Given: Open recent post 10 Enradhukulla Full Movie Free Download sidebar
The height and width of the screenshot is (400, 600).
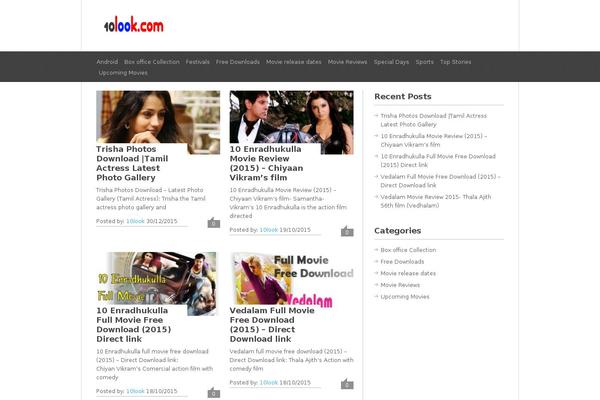Looking at the screenshot, I should pyautogui.click(x=438, y=160).
